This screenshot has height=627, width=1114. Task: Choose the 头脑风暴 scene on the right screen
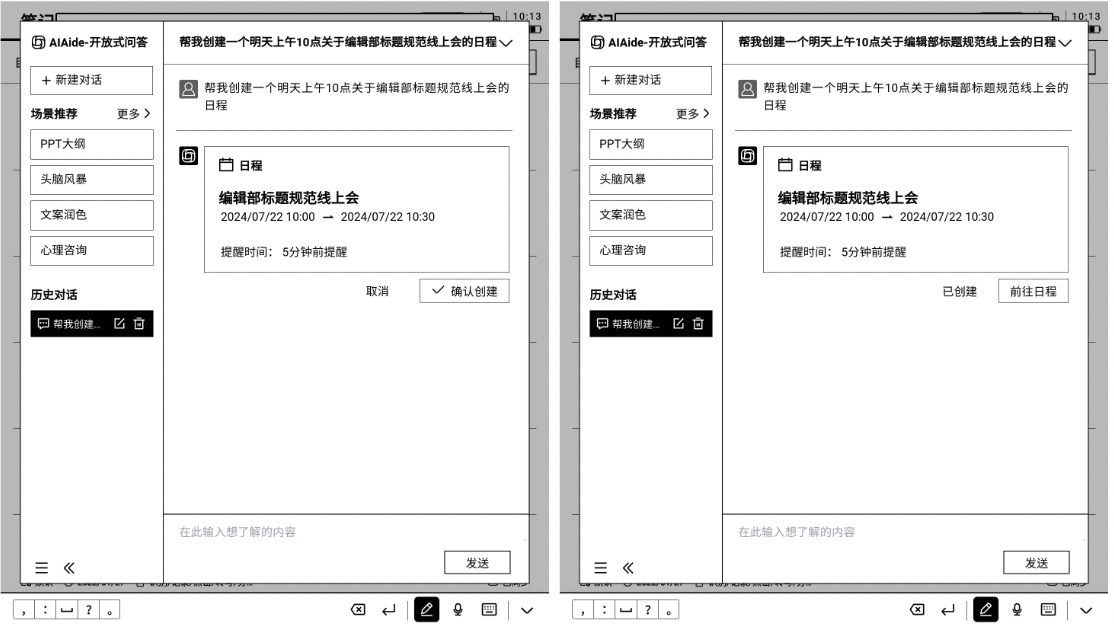click(651, 180)
